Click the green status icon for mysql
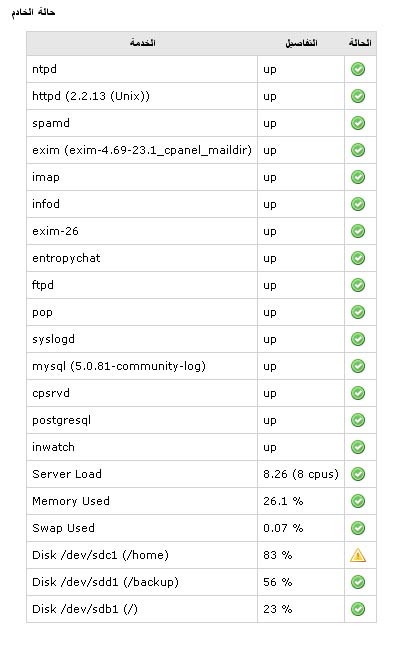This screenshot has height=653, width=398. (x=358, y=366)
